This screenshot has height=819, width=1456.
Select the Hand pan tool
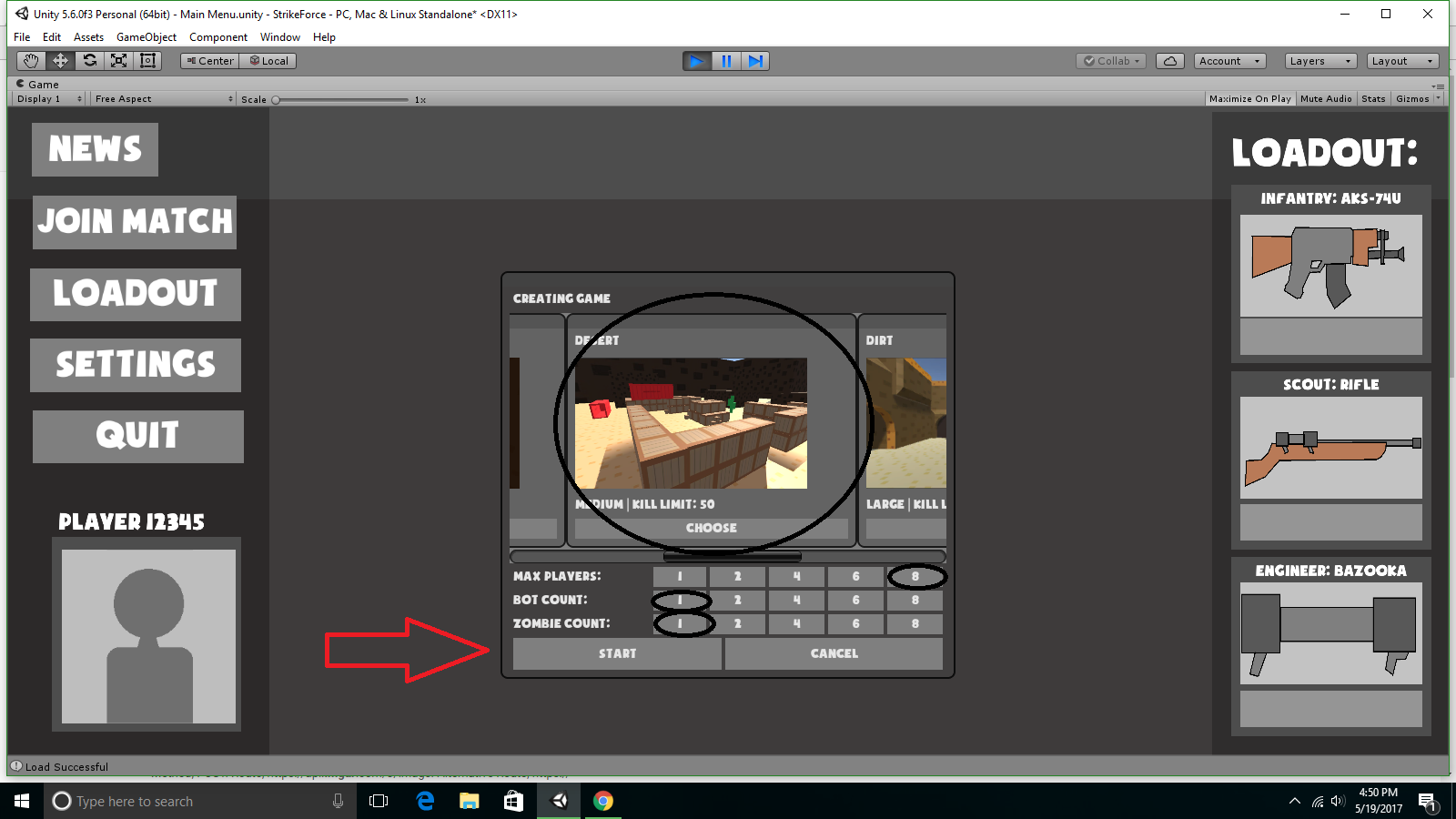coord(30,61)
